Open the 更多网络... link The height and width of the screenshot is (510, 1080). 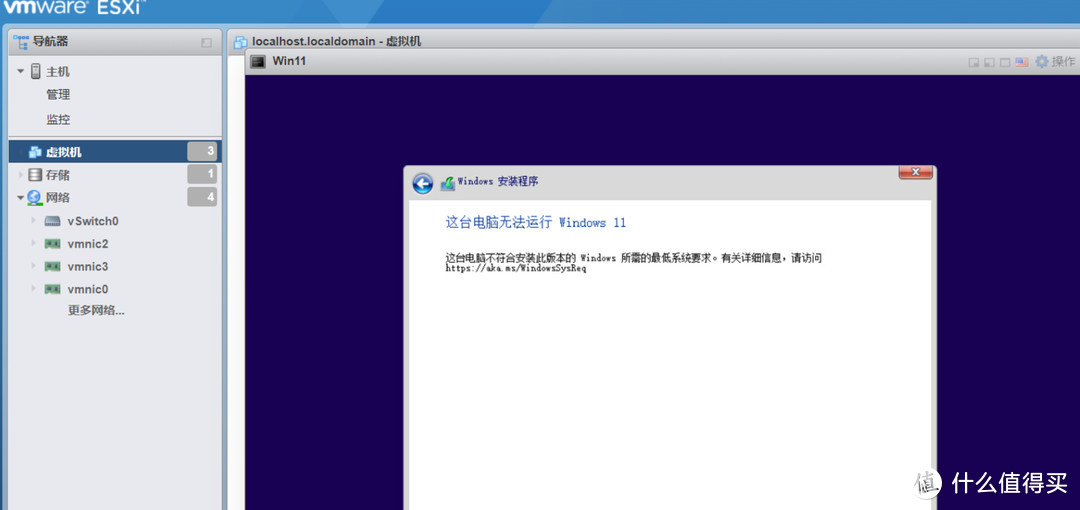(96, 310)
